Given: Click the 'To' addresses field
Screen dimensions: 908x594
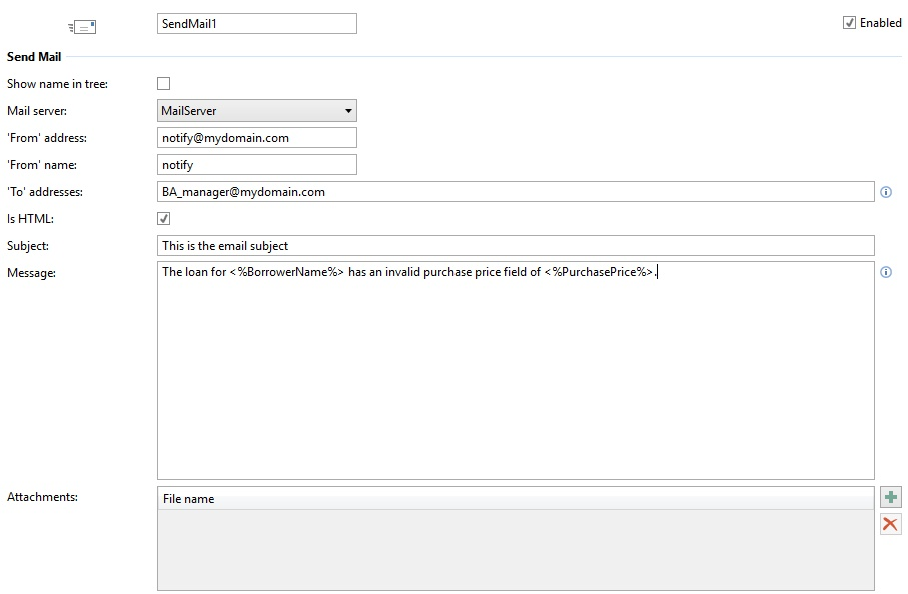Looking at the screenshot, I should [515, 192].
